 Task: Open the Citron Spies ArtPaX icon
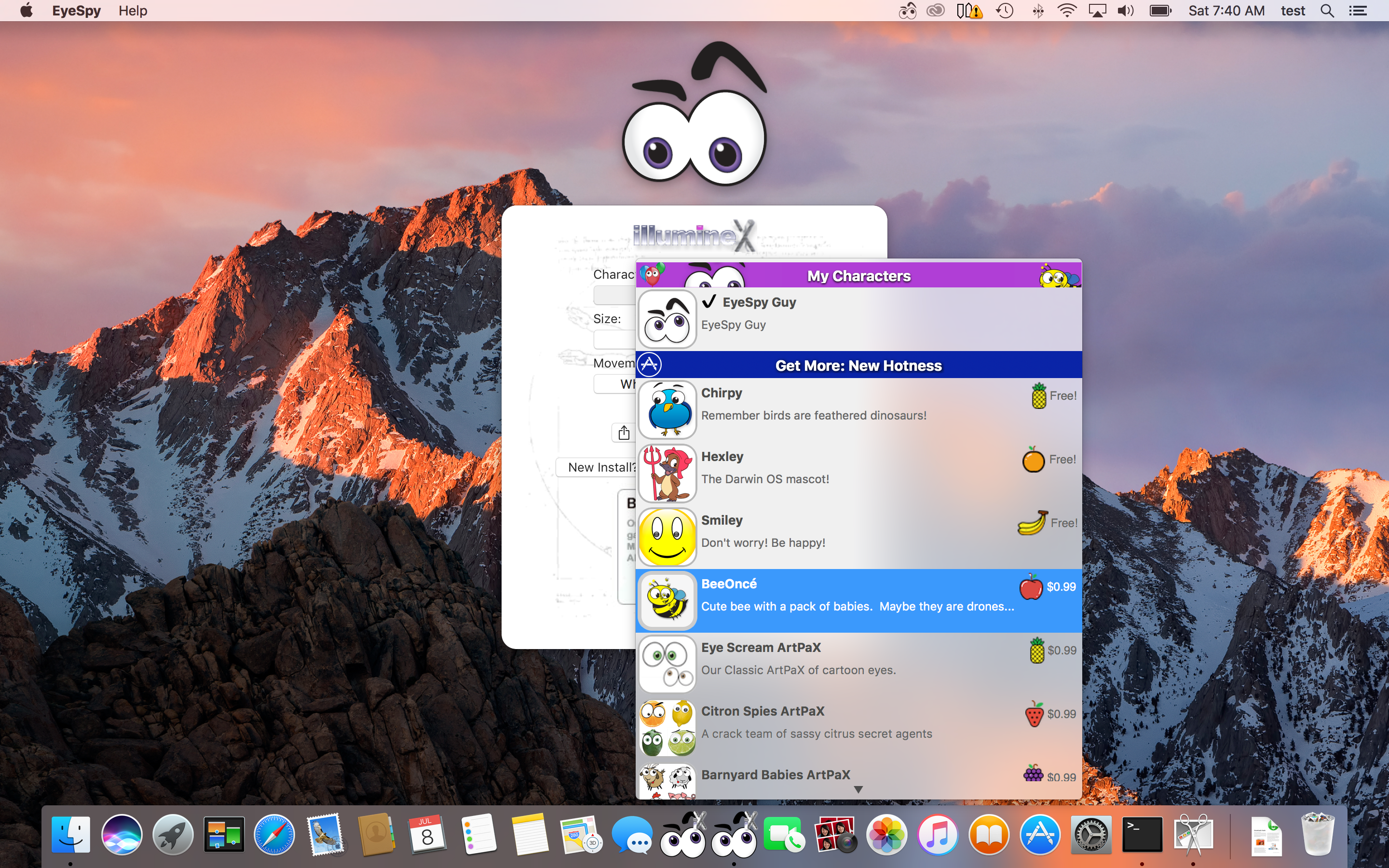coord(667,728)
